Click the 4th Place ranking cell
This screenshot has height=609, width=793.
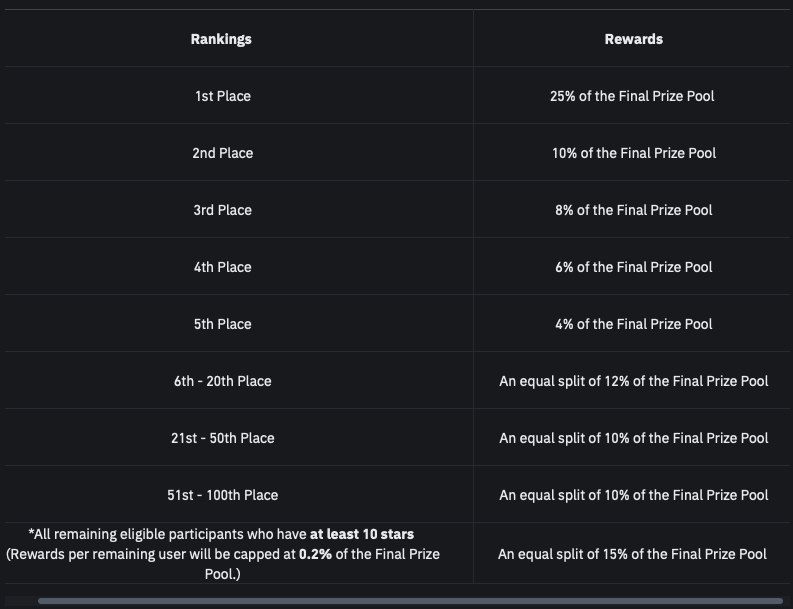[222, 267]
